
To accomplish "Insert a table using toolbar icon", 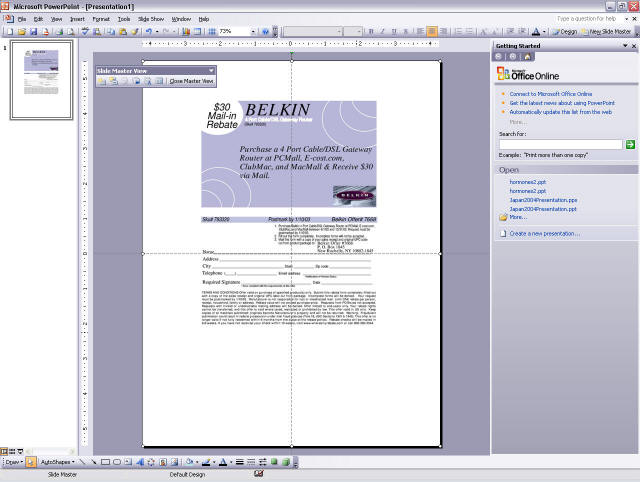I will pos(197,31).
